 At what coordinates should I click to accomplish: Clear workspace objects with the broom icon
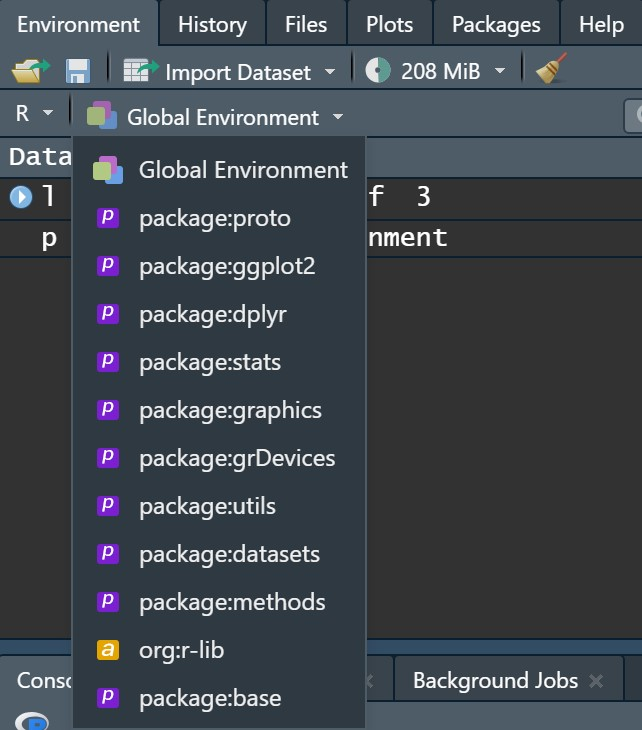(552, 69)
